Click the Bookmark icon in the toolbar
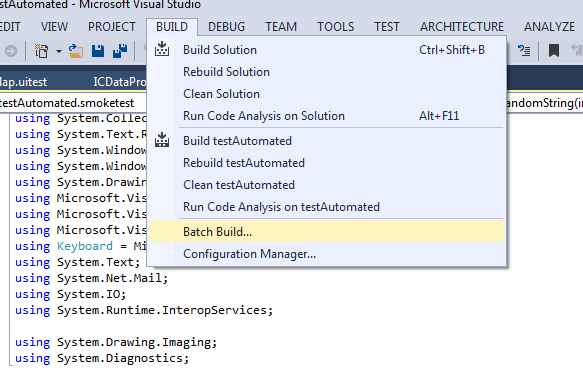583x368 pixels. (554, 51)
